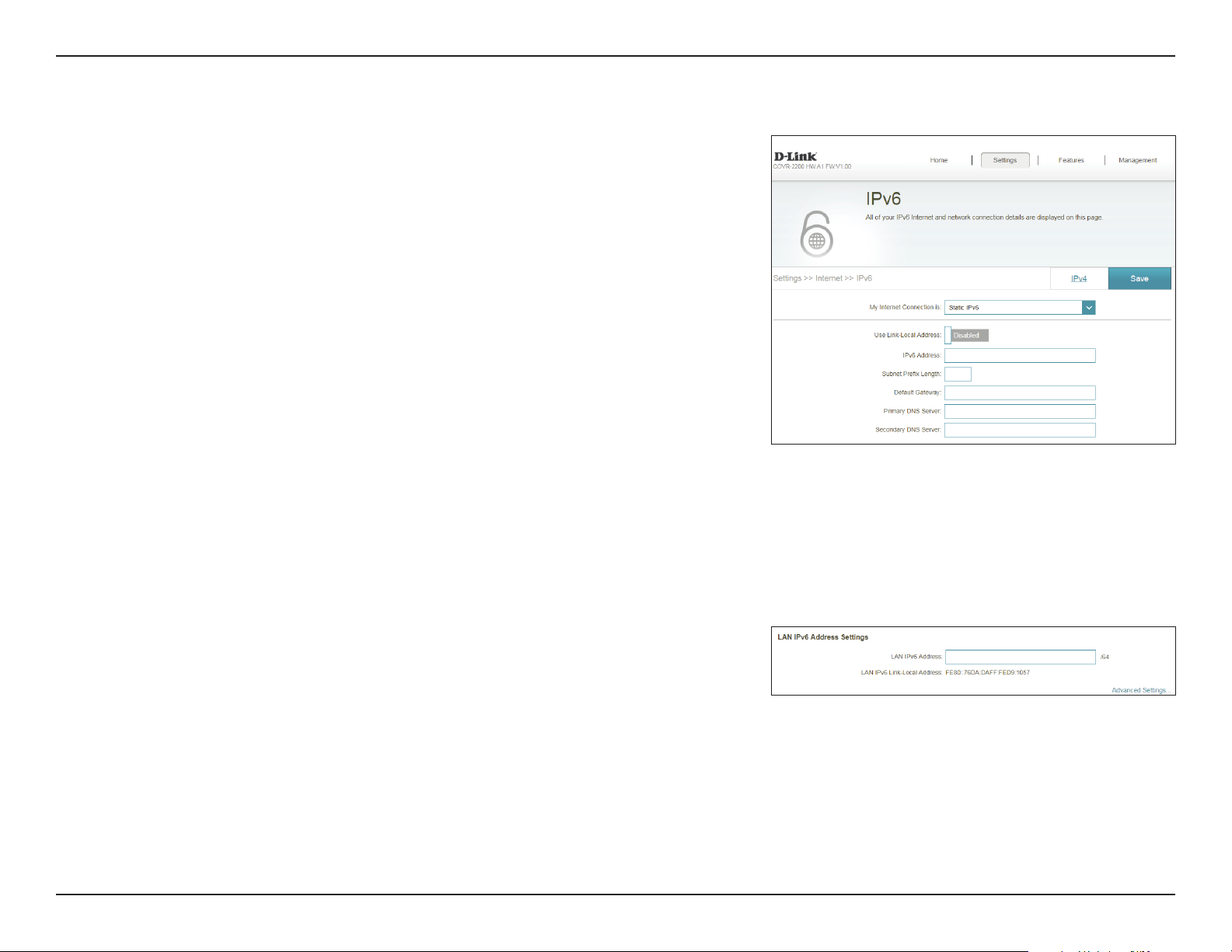Screen dimensions: 1232x952
Task: Focus the Subnet Prefix Length field
Action: coord(958,375)
